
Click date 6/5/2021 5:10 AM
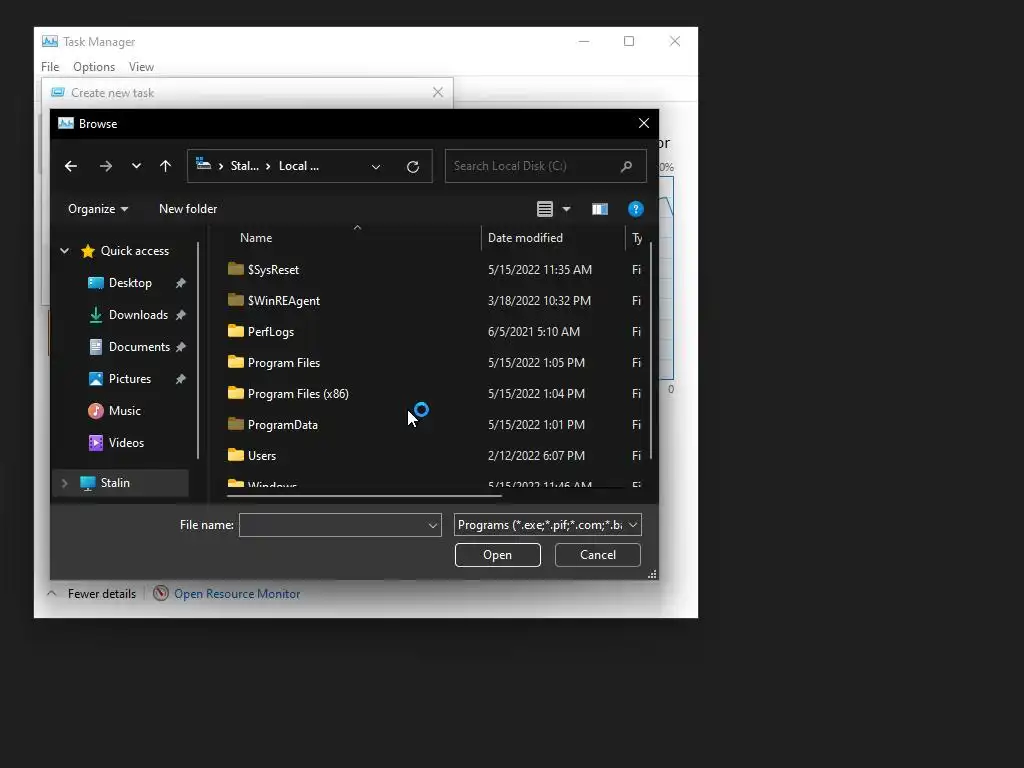534,332
